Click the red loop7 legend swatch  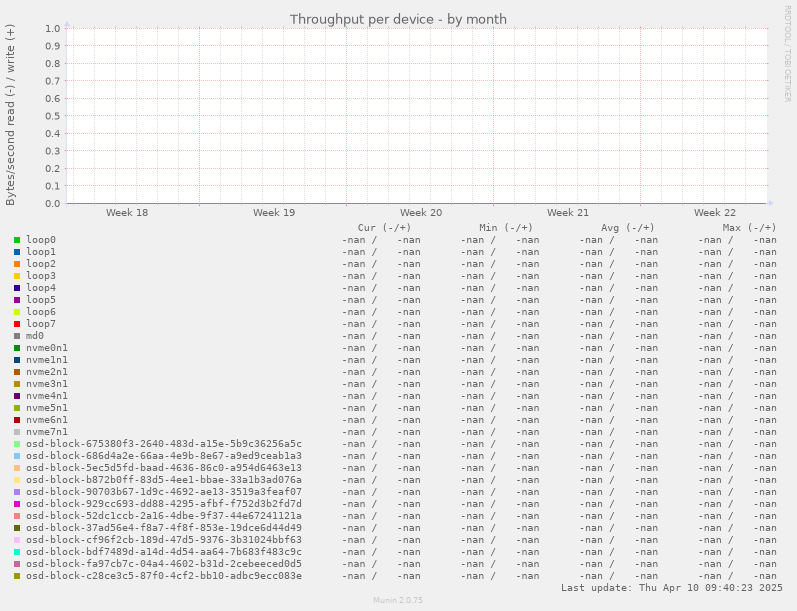click(17, 324)
